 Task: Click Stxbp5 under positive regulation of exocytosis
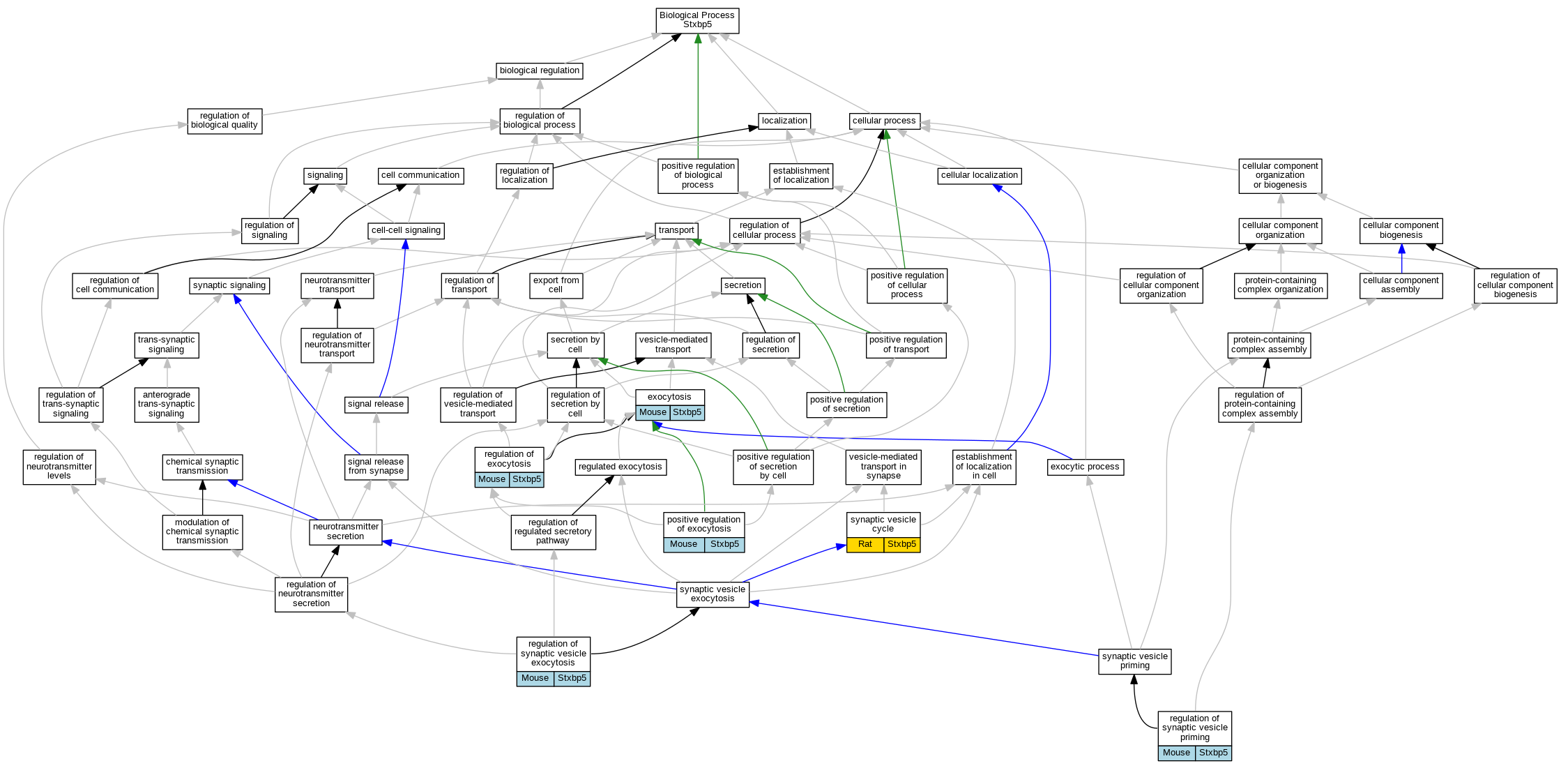tap(724, 545)
